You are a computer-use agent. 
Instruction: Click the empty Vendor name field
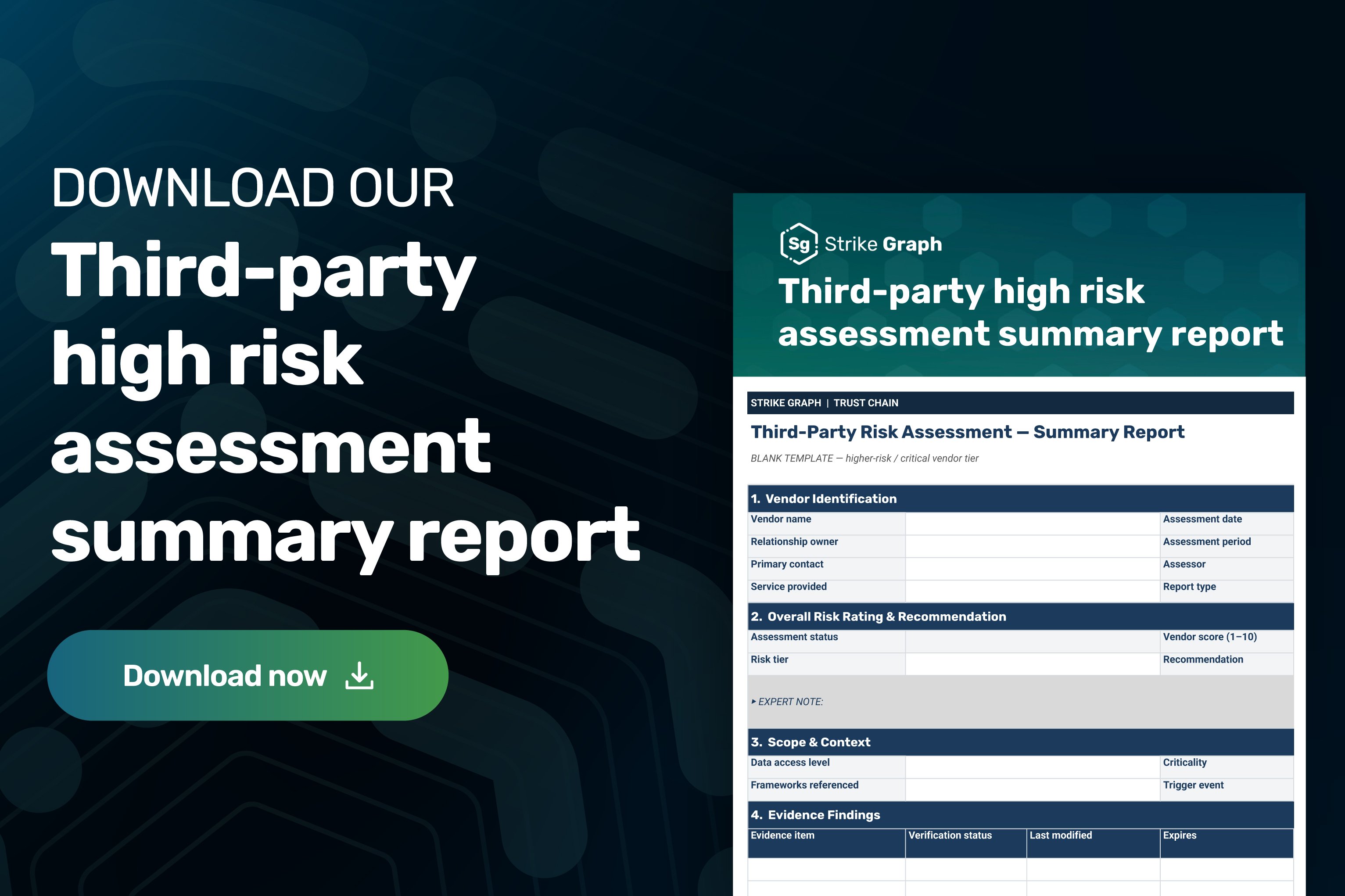tap(1033, 523)
